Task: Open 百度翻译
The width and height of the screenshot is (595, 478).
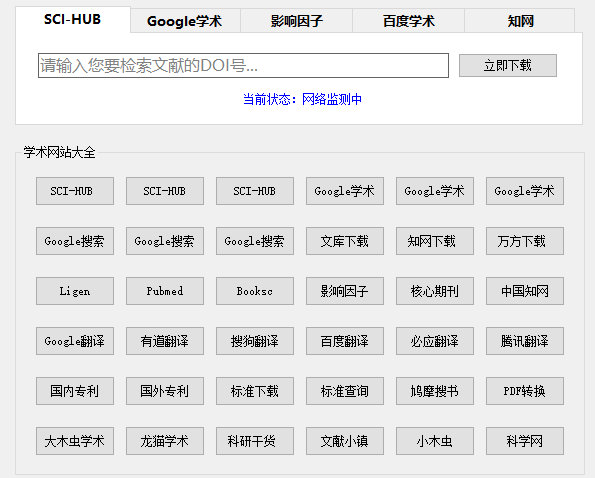Action: click(345, 341)
